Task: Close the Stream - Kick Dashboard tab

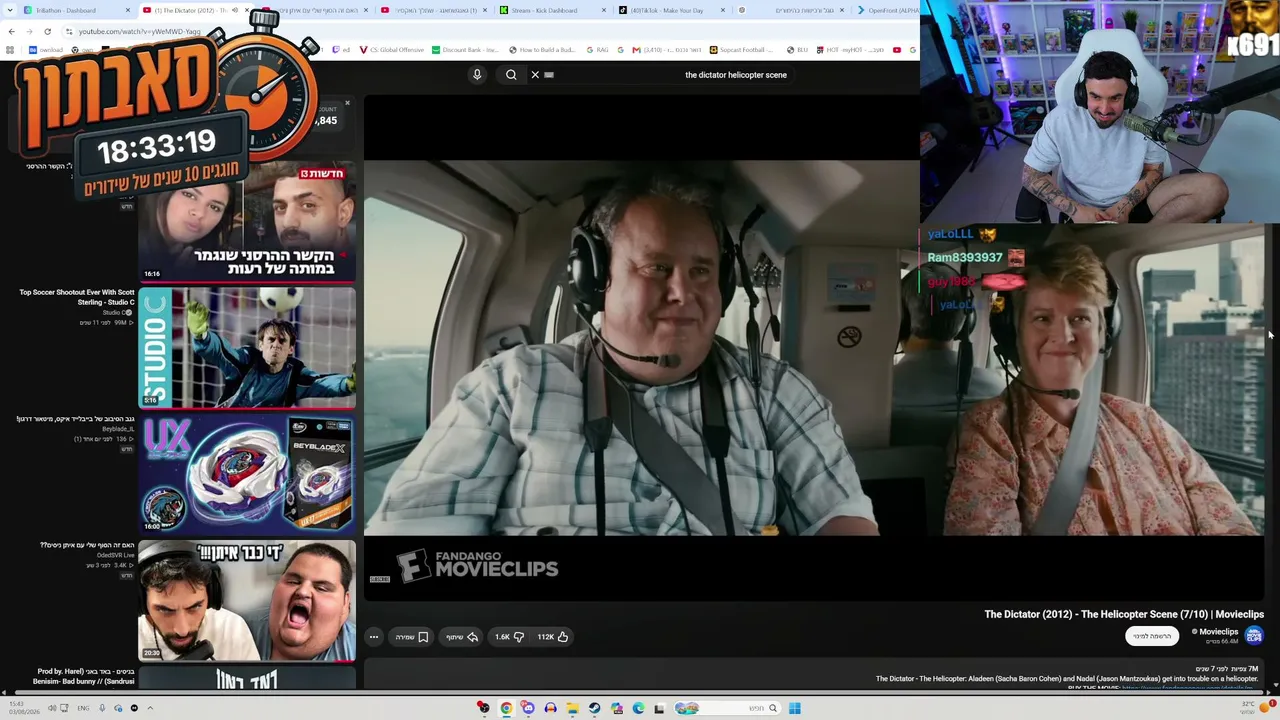Action: point(605,10)
